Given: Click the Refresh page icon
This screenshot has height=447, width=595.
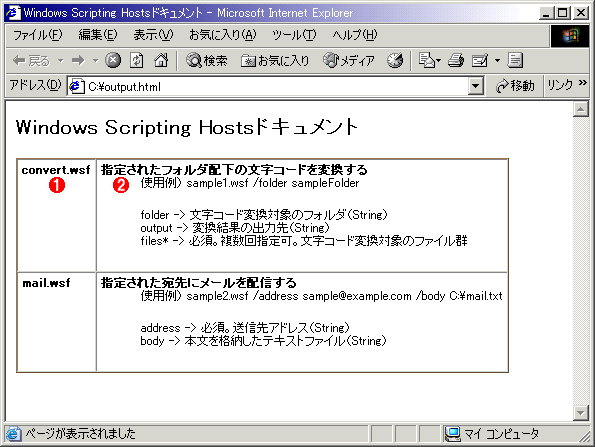Looking at the screenshot, I should click(x=137, y=60).
